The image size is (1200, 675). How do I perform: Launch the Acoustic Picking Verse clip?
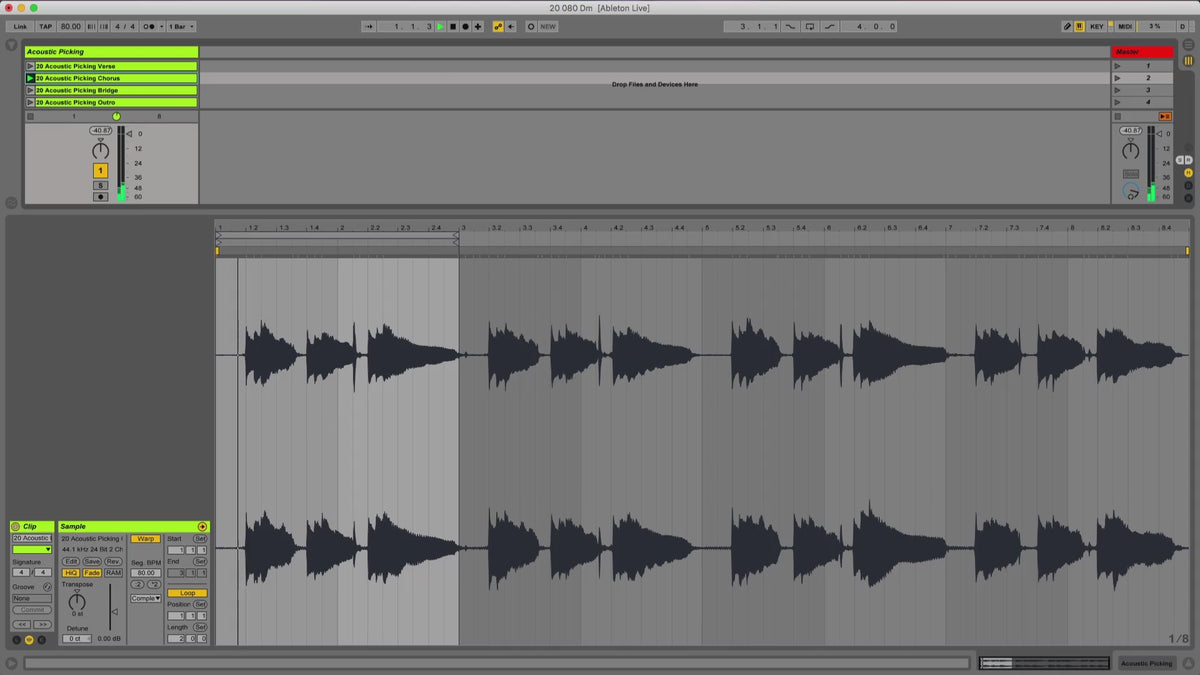coord(30,66)
